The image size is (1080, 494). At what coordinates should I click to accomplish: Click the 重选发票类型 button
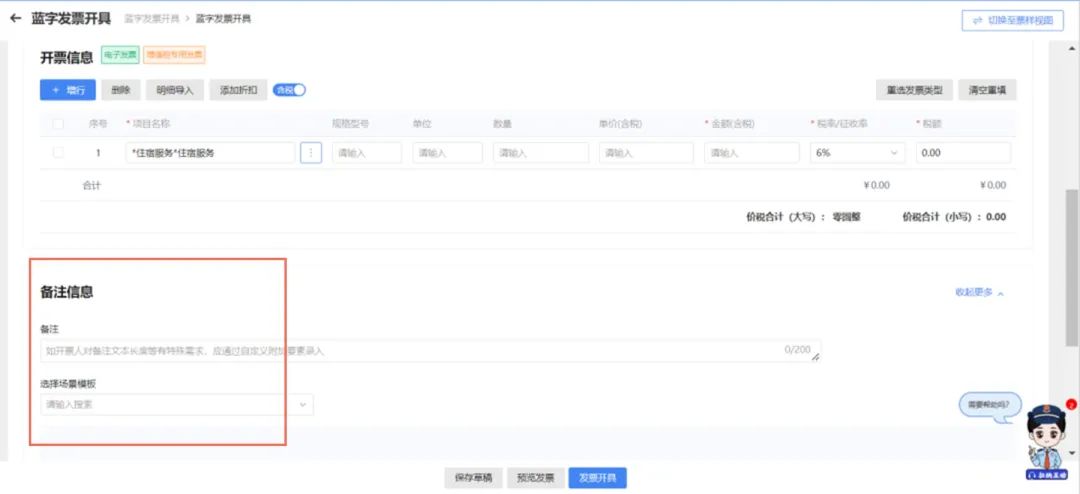pyautogui.click(x=913, y=90)
